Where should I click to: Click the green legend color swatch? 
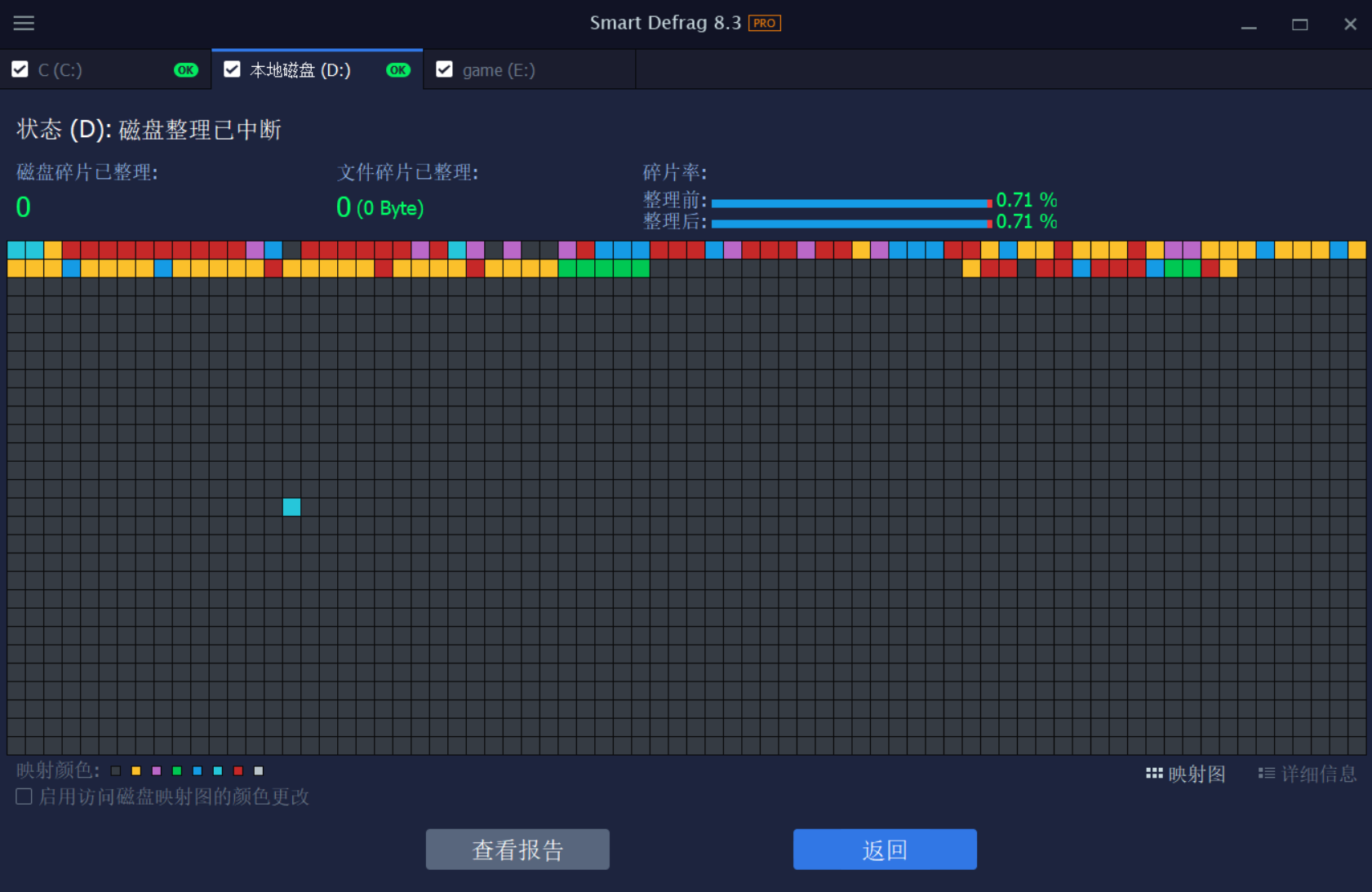click(x=177, y=770)
